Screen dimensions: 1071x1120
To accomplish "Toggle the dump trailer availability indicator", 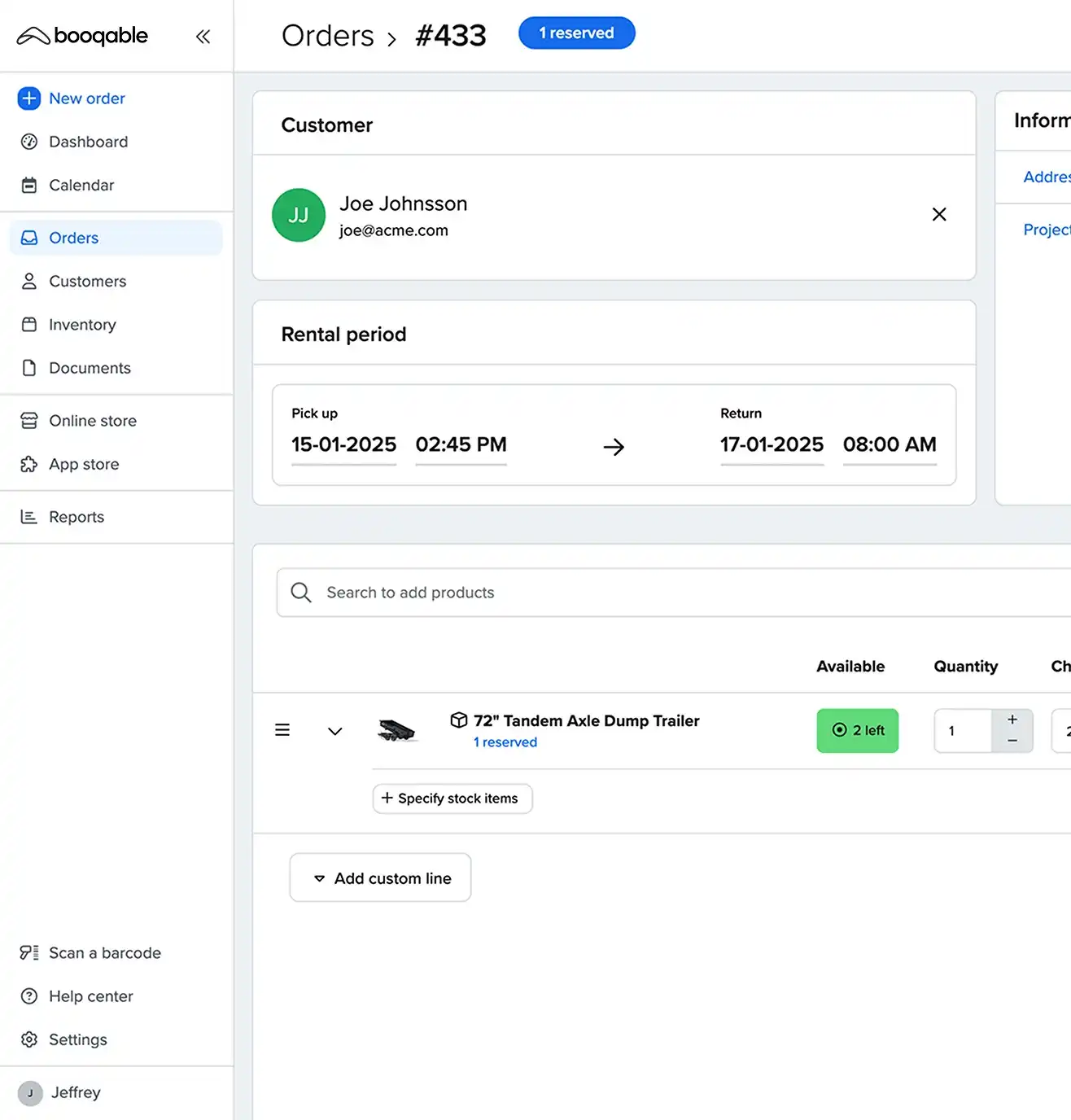I will [857, 730].
